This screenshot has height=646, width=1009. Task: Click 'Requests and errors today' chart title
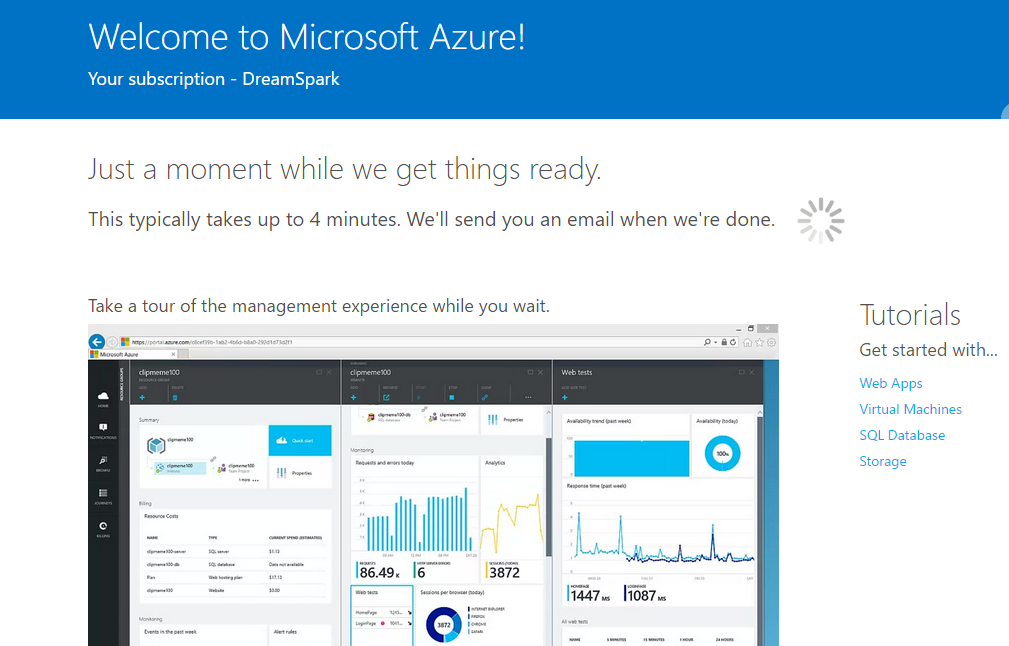385,463
